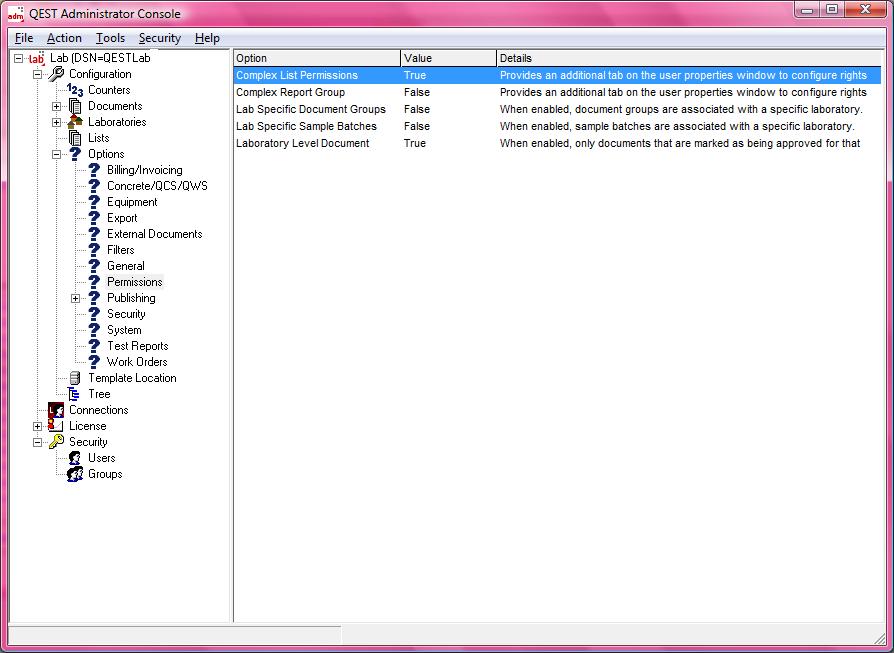Collapse the Options tree node
The height and width of the screenshot is (653, 894).
pyautogui.click(x=57, y=154)
